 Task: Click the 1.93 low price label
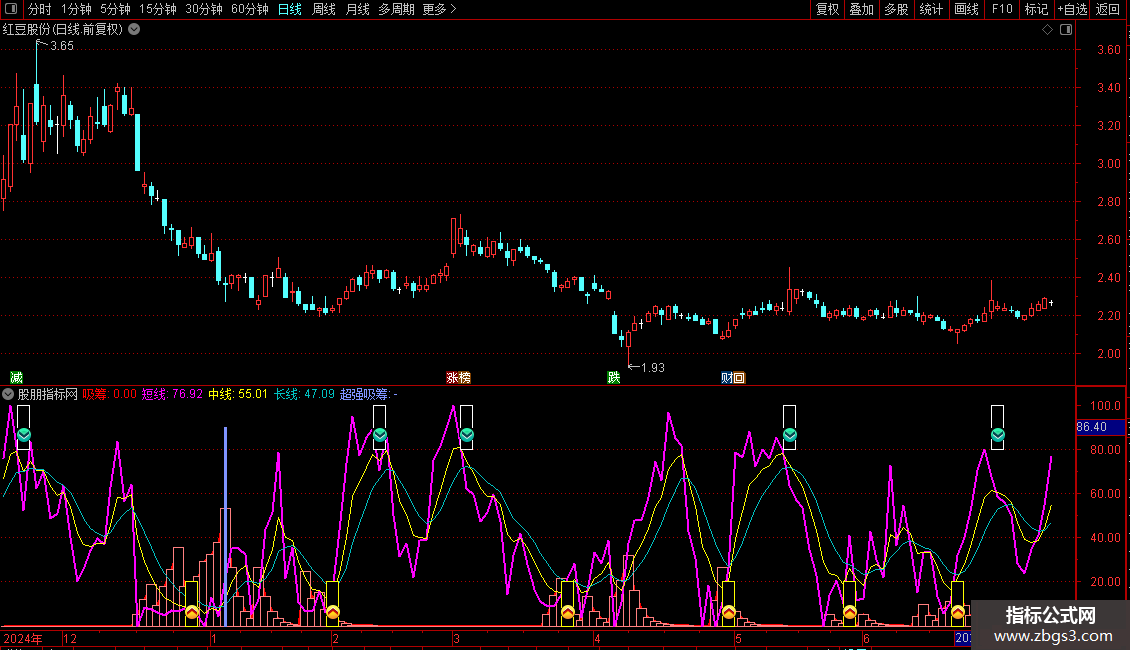point(653,368)
